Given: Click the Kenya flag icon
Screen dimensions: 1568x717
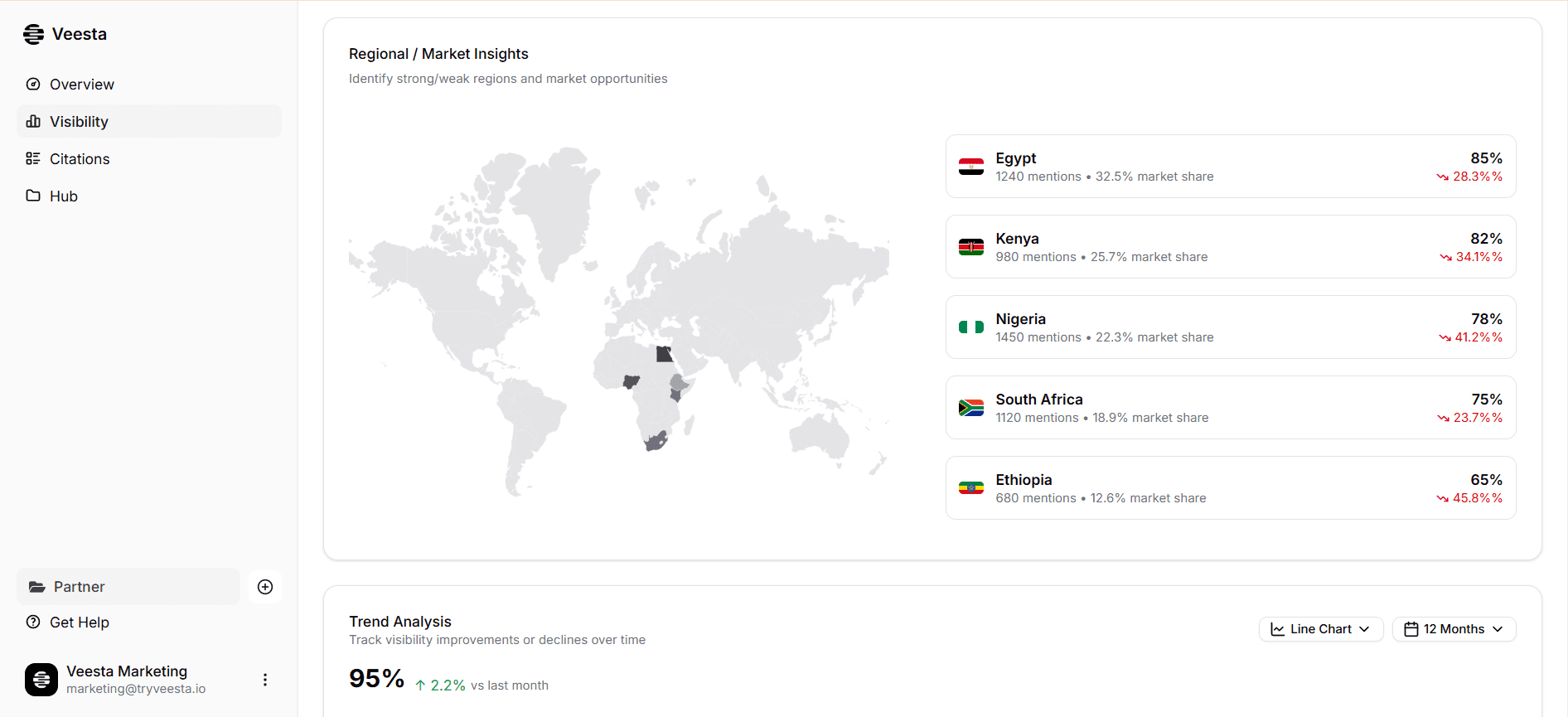Looking at the screenshot, I should tap(971, 247).
